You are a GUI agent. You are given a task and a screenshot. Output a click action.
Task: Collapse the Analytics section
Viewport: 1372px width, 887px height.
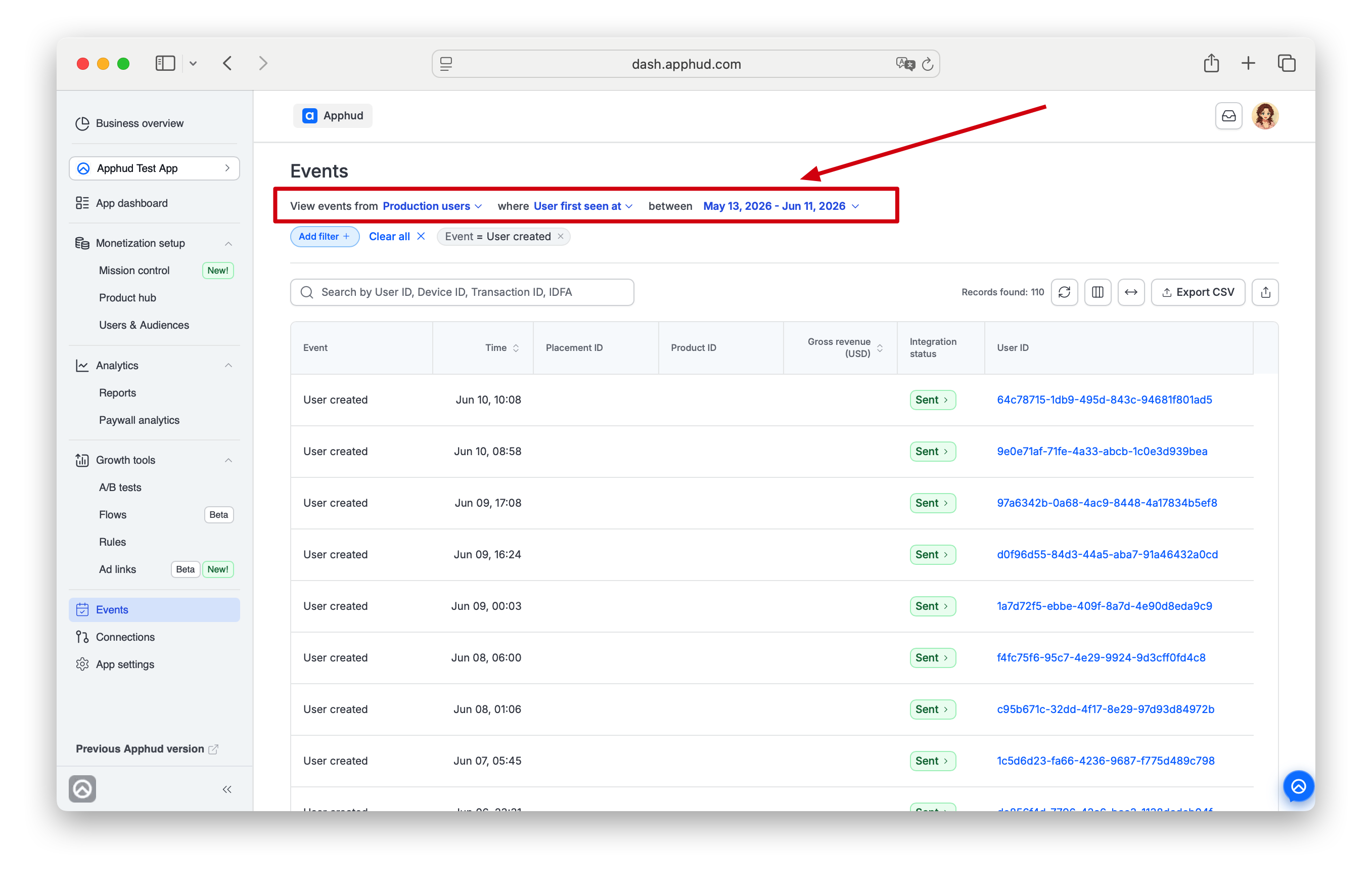228,365
